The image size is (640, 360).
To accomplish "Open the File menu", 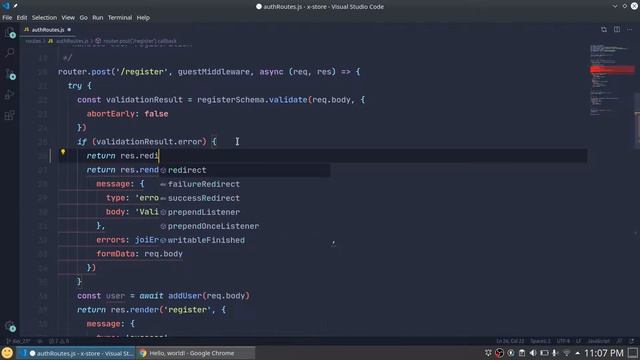I will point(7,18).
